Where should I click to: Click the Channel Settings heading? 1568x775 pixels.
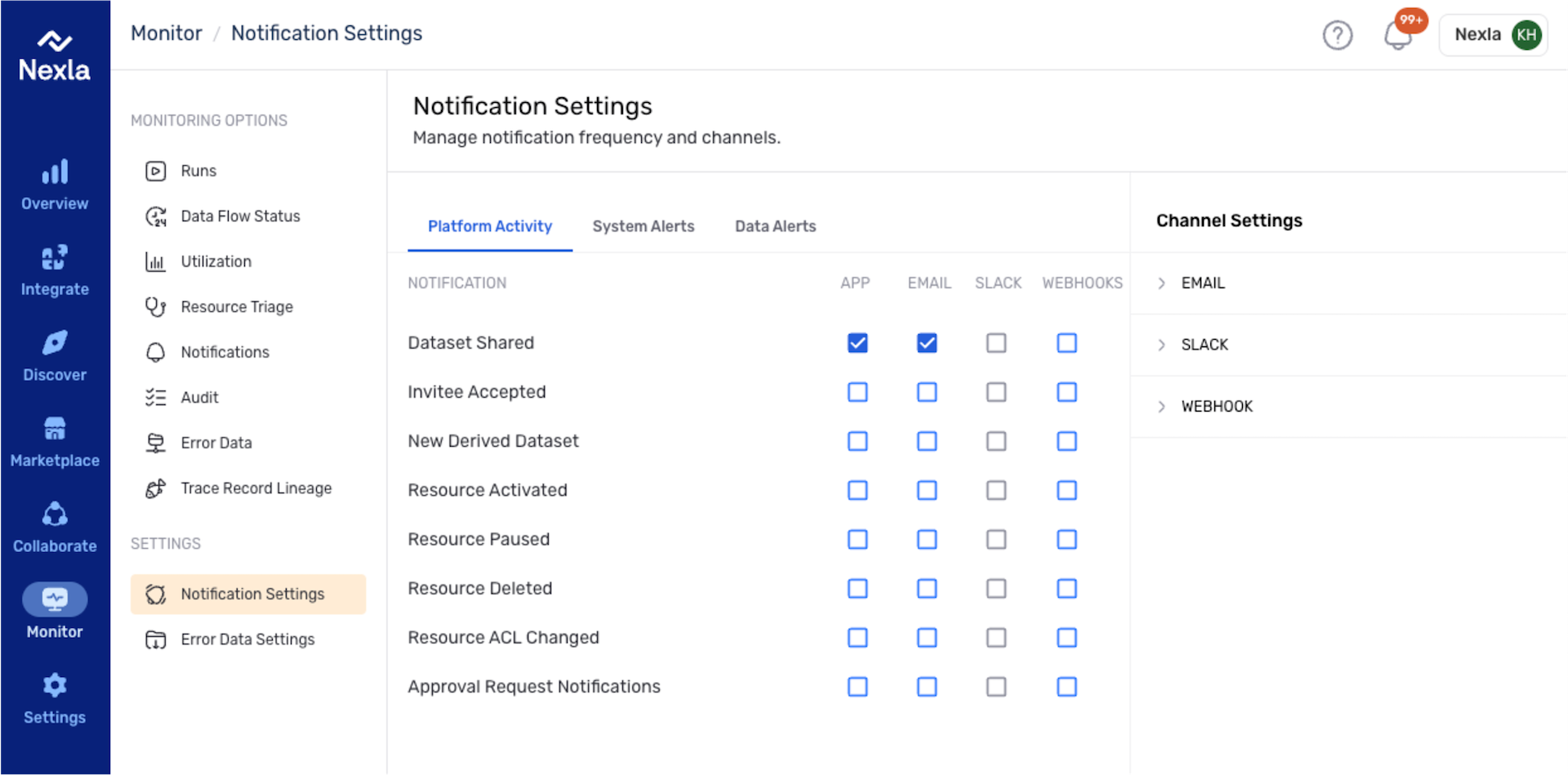pyautogui.click(x=1229, y=220)
